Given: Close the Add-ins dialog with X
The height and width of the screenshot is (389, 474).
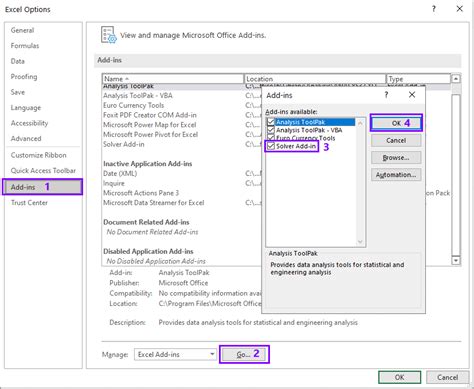Looking at the screenshot, I should click(x=412, y=95).
